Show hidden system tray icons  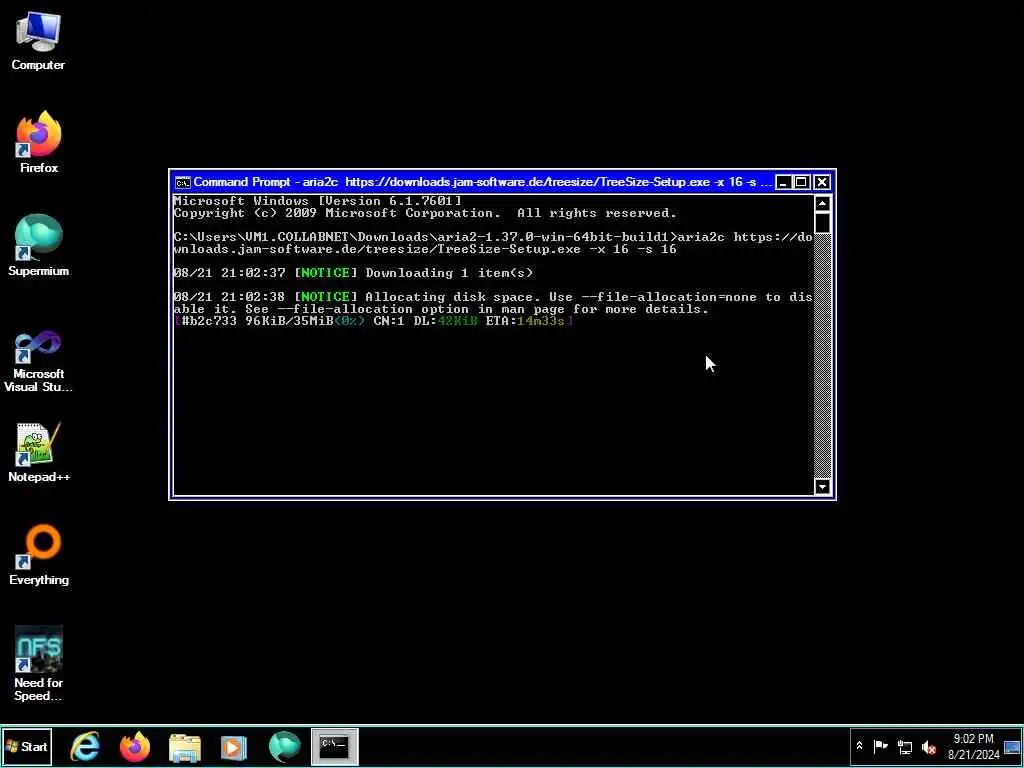(859, 746)
